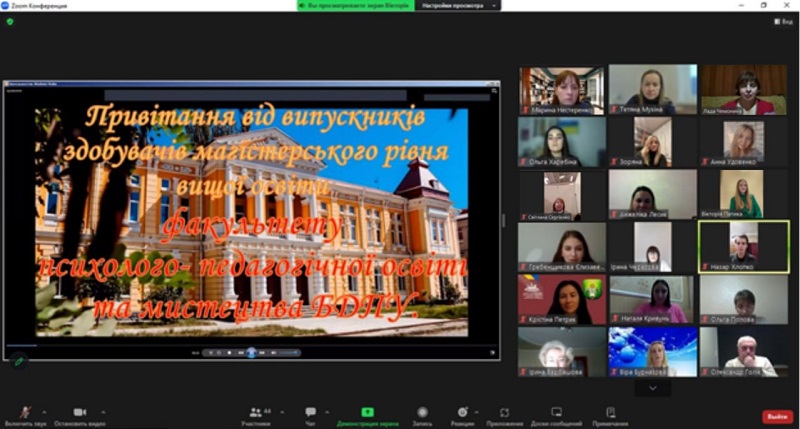Select Зоряна video tile
Image resolution: width=800 pixels, height=429 pixels.
click(653, 142)
